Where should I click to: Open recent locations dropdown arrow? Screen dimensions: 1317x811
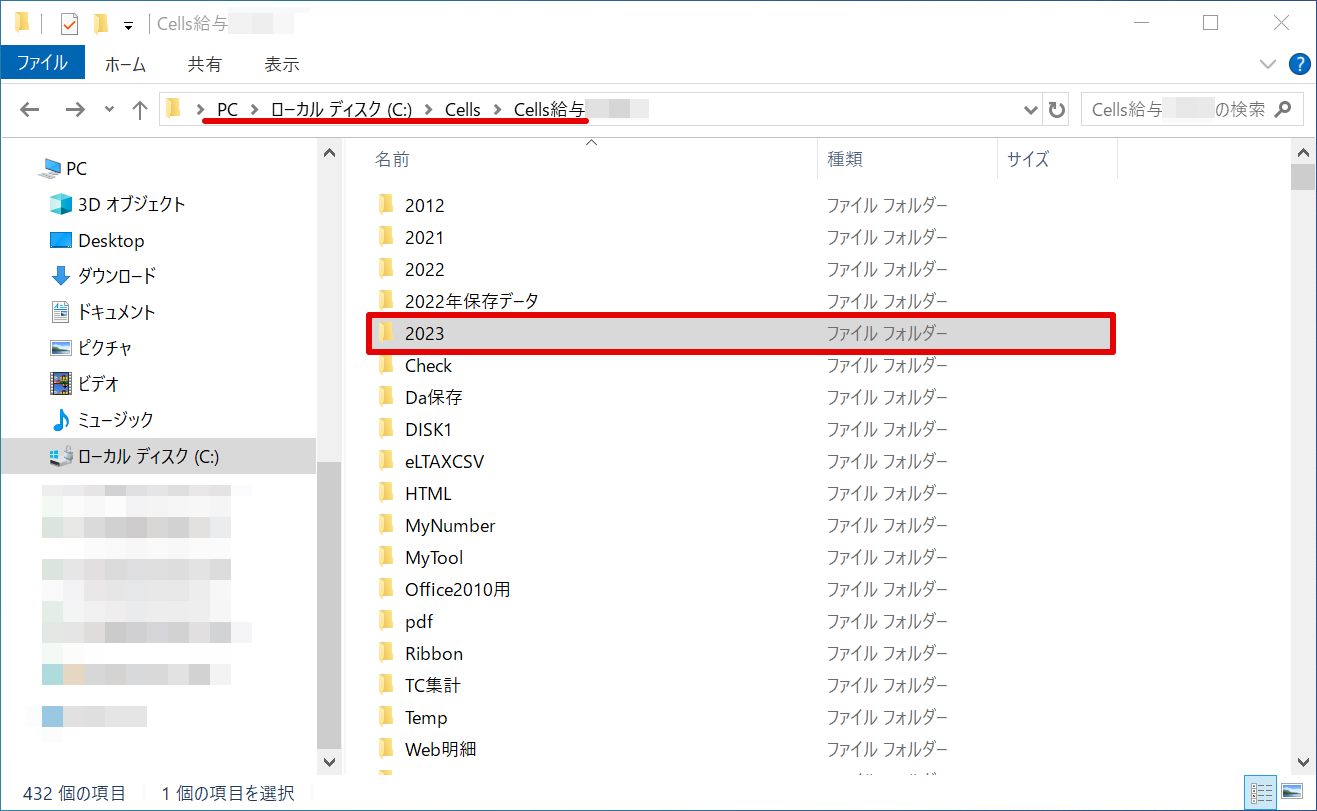coord(109,110)
